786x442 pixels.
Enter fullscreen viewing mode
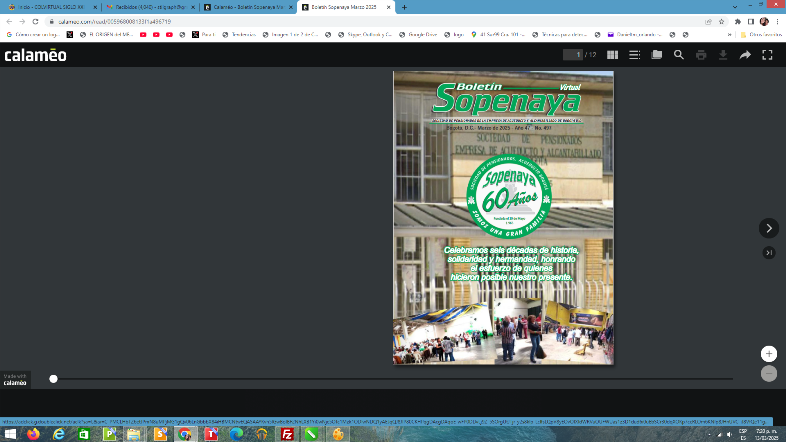[x=767, y=55]
